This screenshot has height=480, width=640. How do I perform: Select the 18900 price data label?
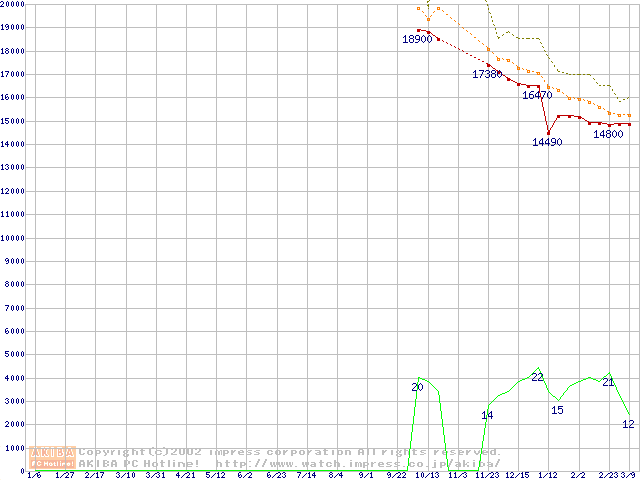click(x=416, y=39)
